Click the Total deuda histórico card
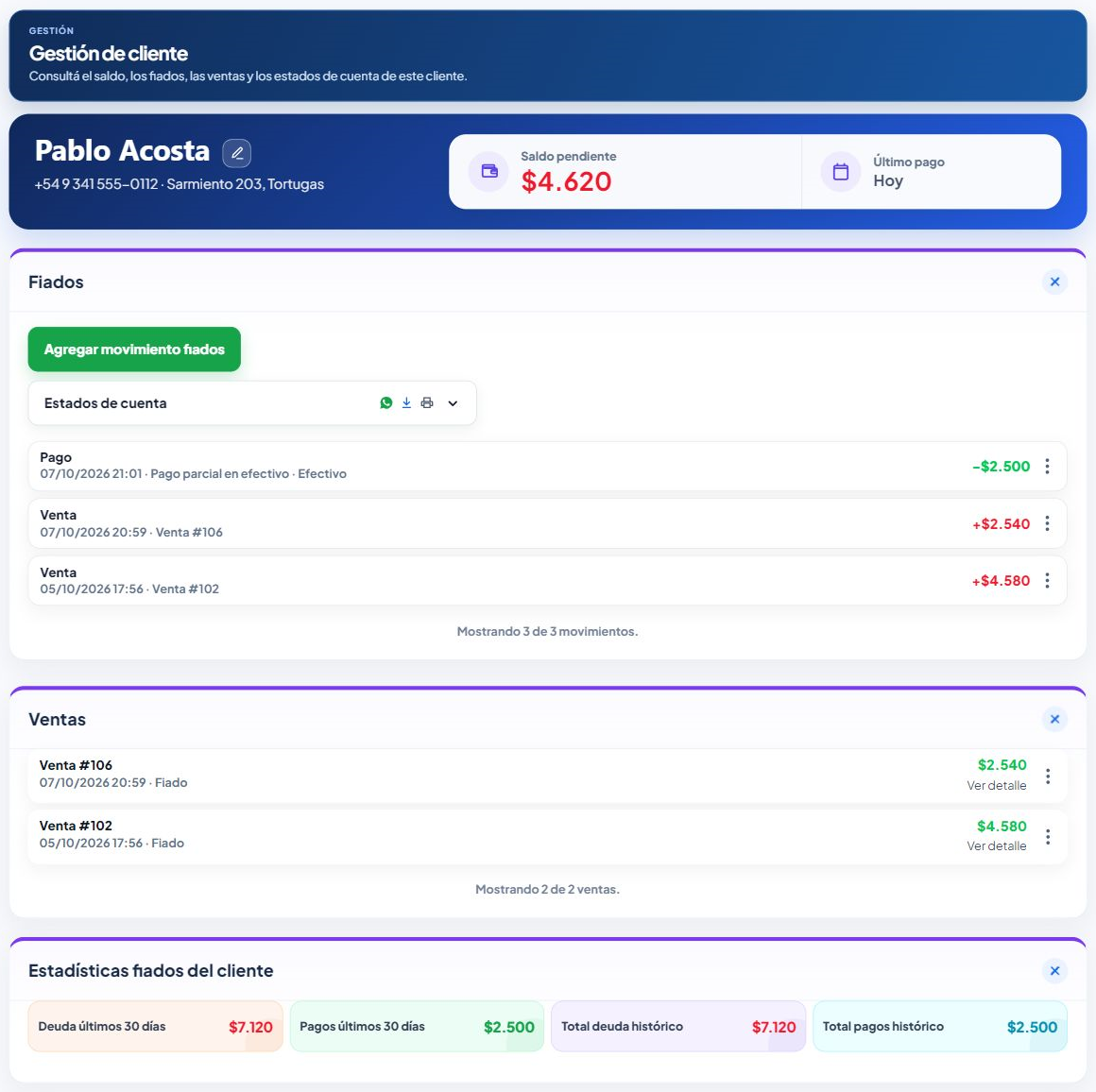The width and height of the screenshot is (1096, 1092). [x=678, y=1026]
